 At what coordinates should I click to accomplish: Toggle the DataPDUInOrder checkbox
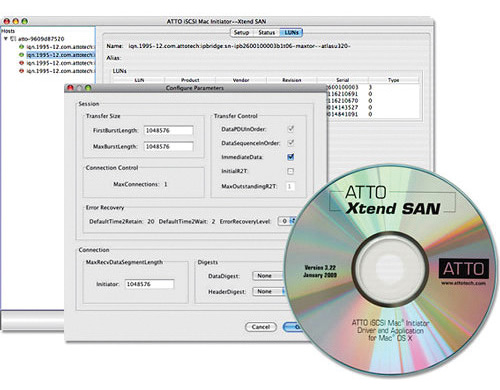click(x=291, y=129)
